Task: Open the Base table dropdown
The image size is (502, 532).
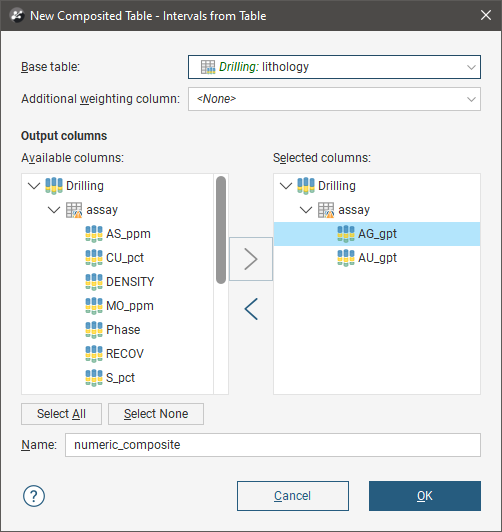Action: click(x=334, y=67)
